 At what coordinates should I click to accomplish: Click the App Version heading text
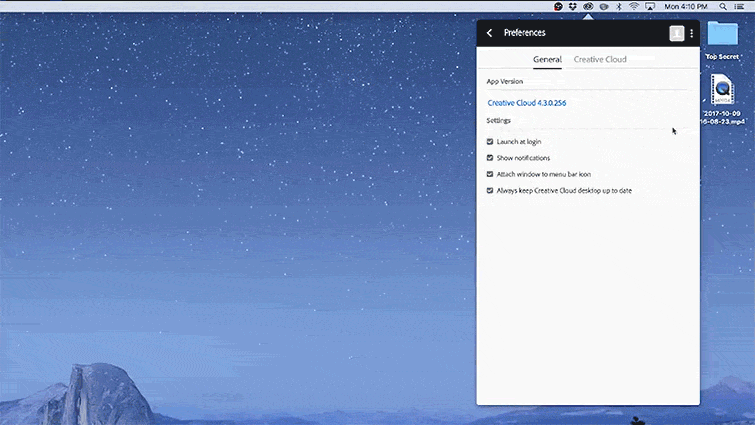(504, 81)
